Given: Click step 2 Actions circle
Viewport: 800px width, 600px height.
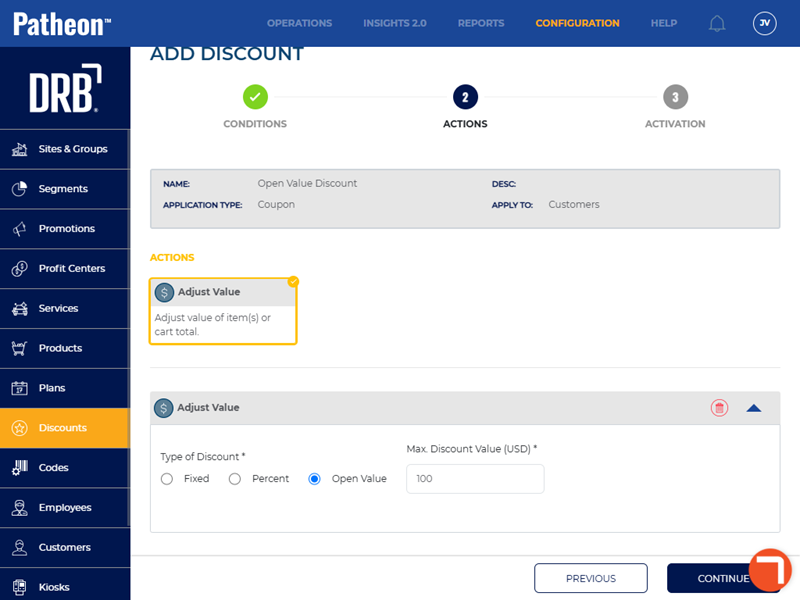Looking at the screenshot, I should (465, 97).
